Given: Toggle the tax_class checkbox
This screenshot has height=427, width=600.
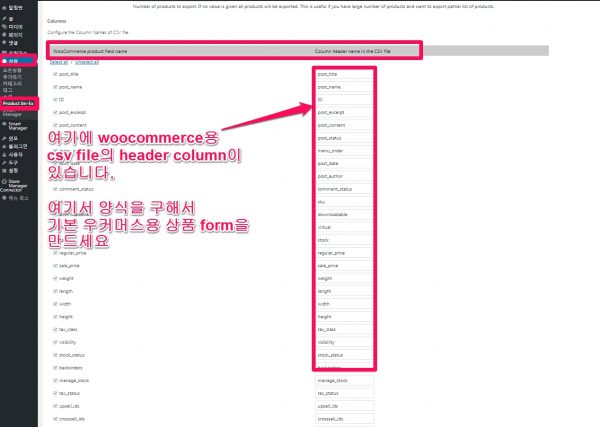Looking at the screenshot, I should [x=55, y=329].
